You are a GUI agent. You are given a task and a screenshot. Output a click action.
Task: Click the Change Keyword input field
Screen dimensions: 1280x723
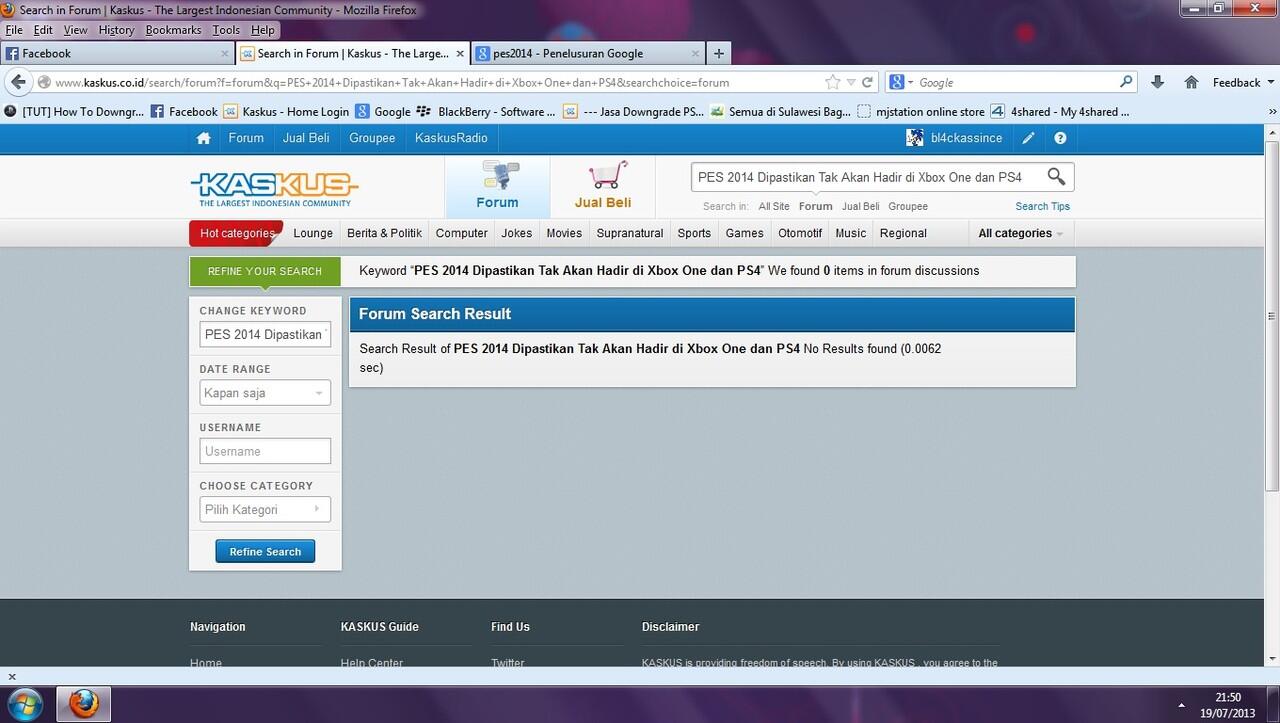(x=265, y=335)
